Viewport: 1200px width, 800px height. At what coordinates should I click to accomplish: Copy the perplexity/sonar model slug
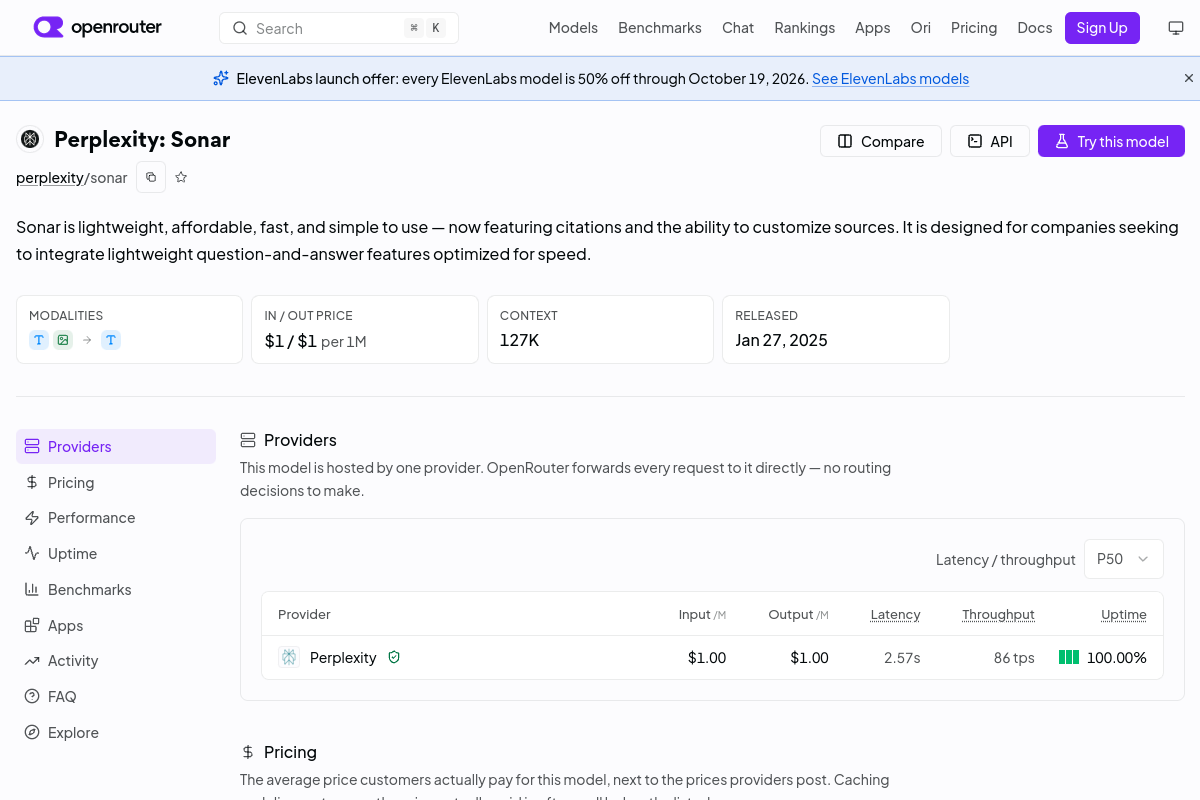click(x=151, y=177)
